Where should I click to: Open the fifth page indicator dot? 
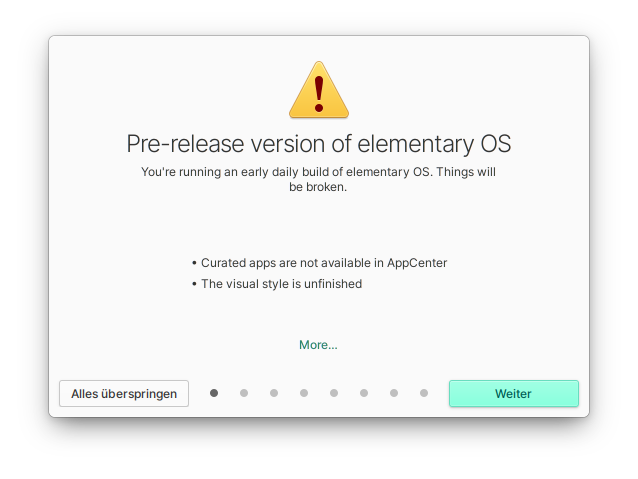[x=334, y=393]
